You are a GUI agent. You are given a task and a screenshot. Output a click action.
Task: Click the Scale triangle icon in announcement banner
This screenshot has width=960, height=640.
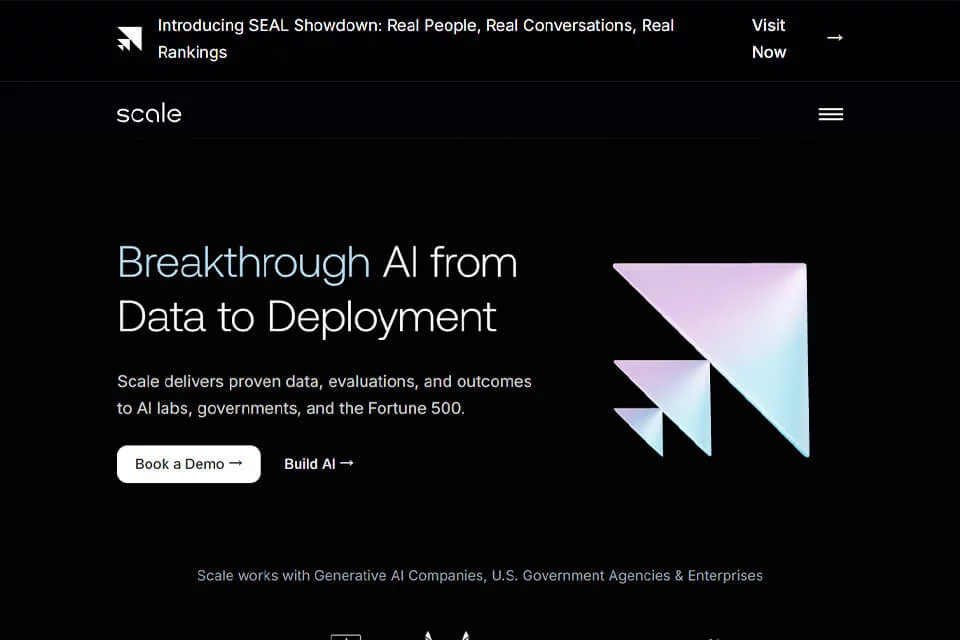click(x=129, y=39)
